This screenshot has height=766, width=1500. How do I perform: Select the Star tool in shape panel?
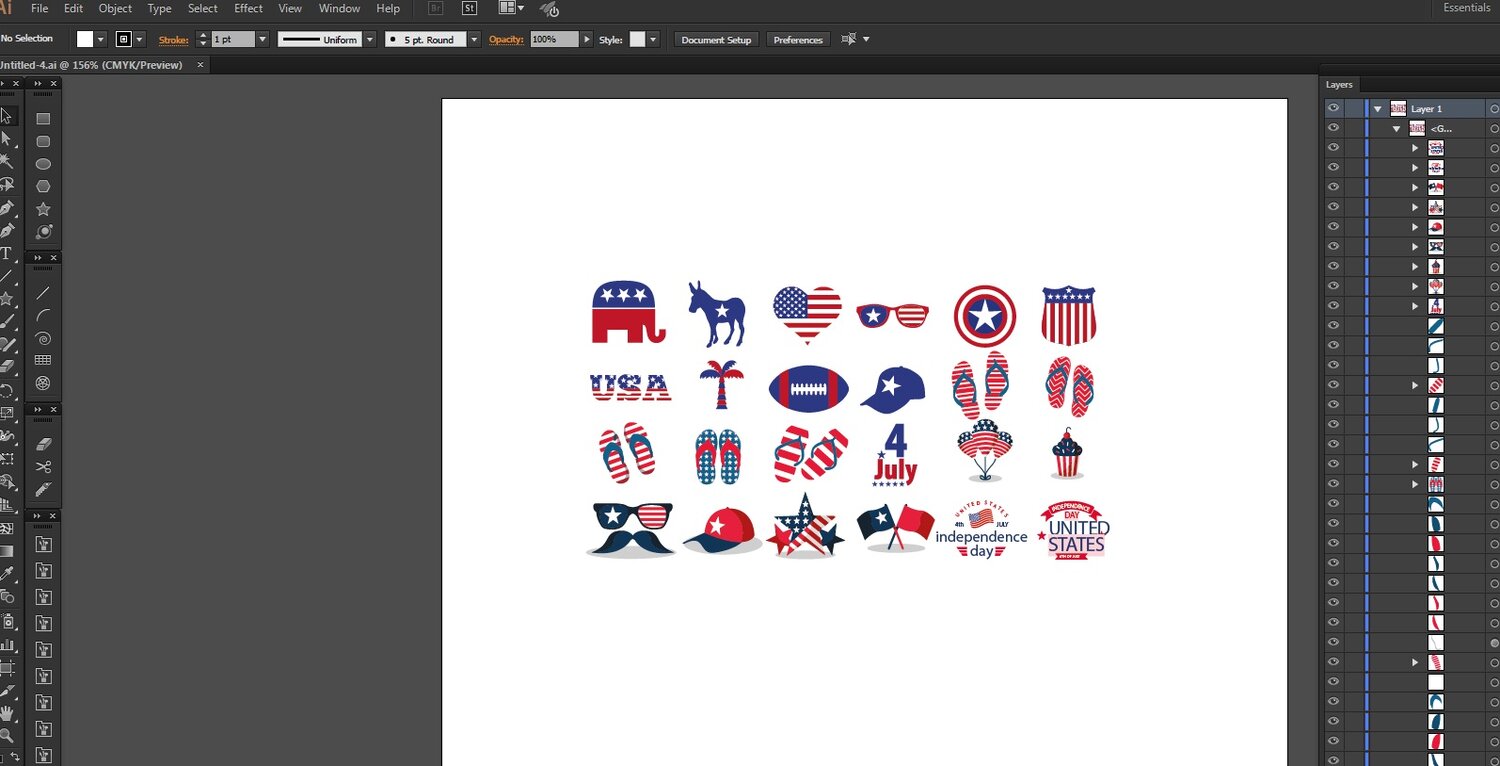pyautogui.click(x=43, y=209)
